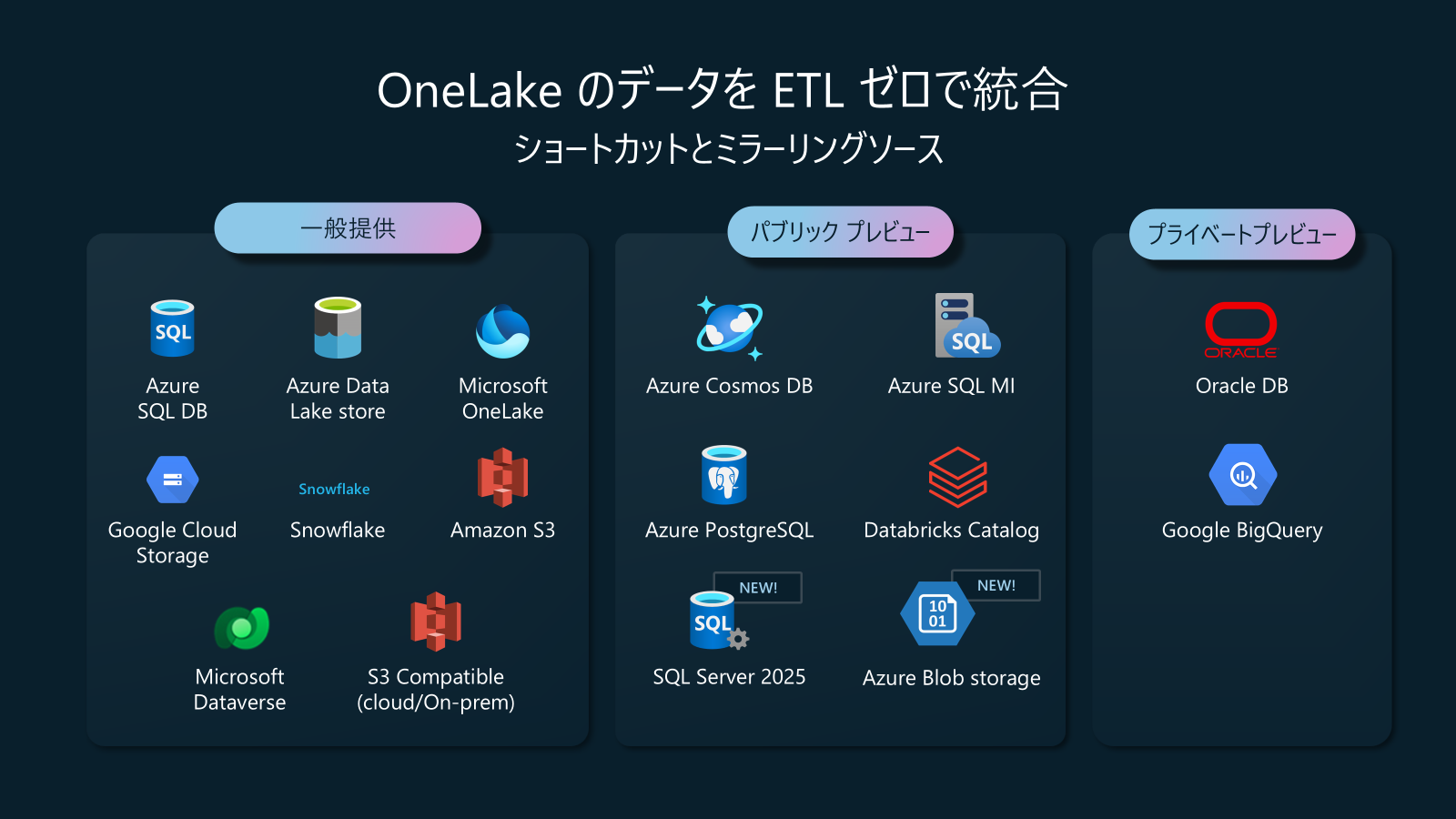Screen dimensions: 1456x819
Task: Select the Google BigQuery magnifier icon
Action: (1243, 474)
